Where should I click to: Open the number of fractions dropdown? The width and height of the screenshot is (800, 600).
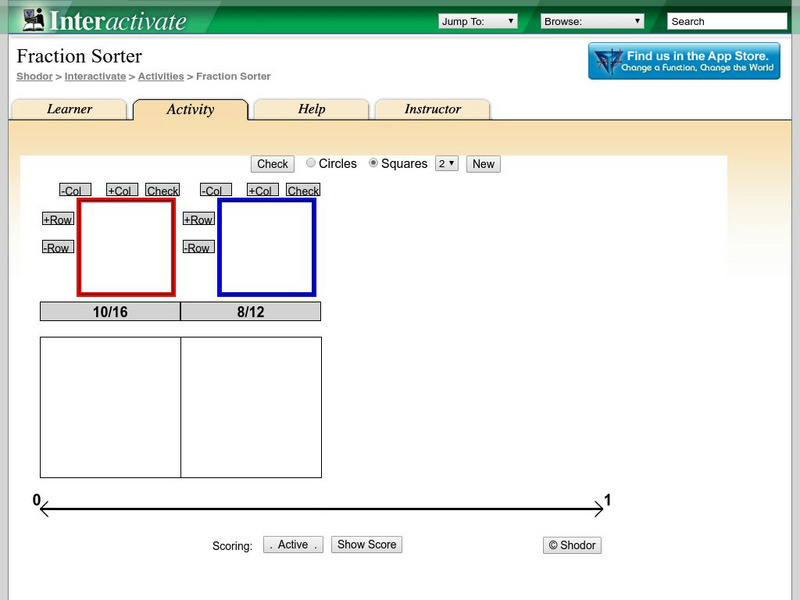pyautogui.click(x=446, y=163)
